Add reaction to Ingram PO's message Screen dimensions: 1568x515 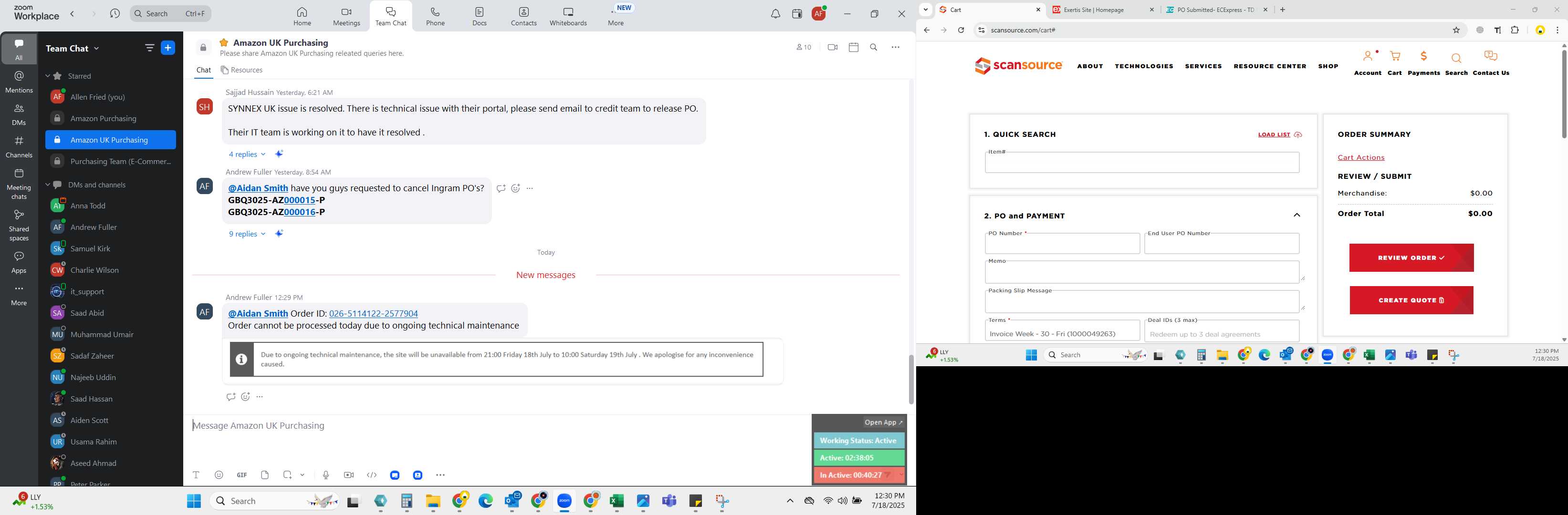(x=515, y=188)
